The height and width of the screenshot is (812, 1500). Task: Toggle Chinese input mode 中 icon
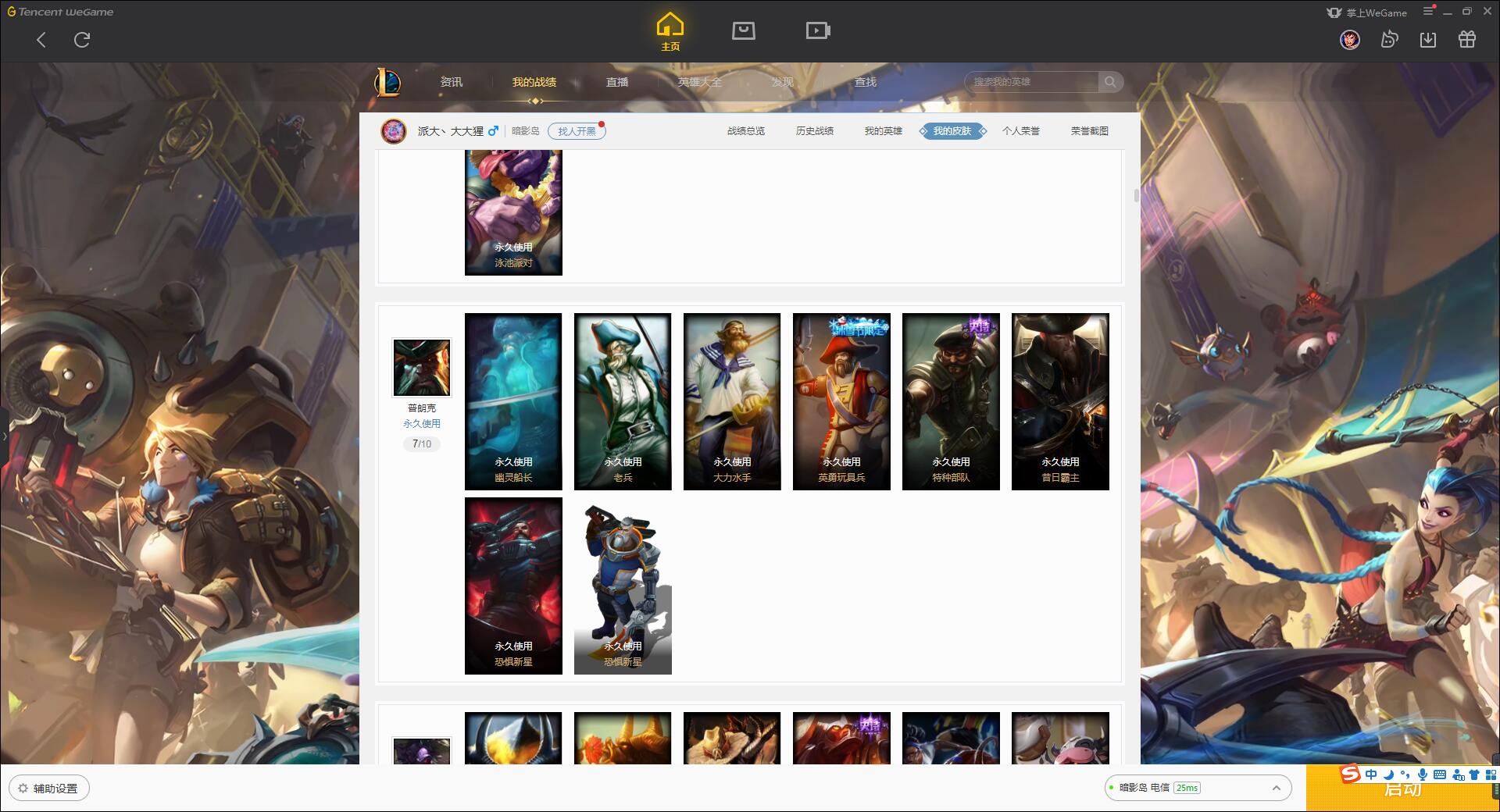[x=1371, y=775]
